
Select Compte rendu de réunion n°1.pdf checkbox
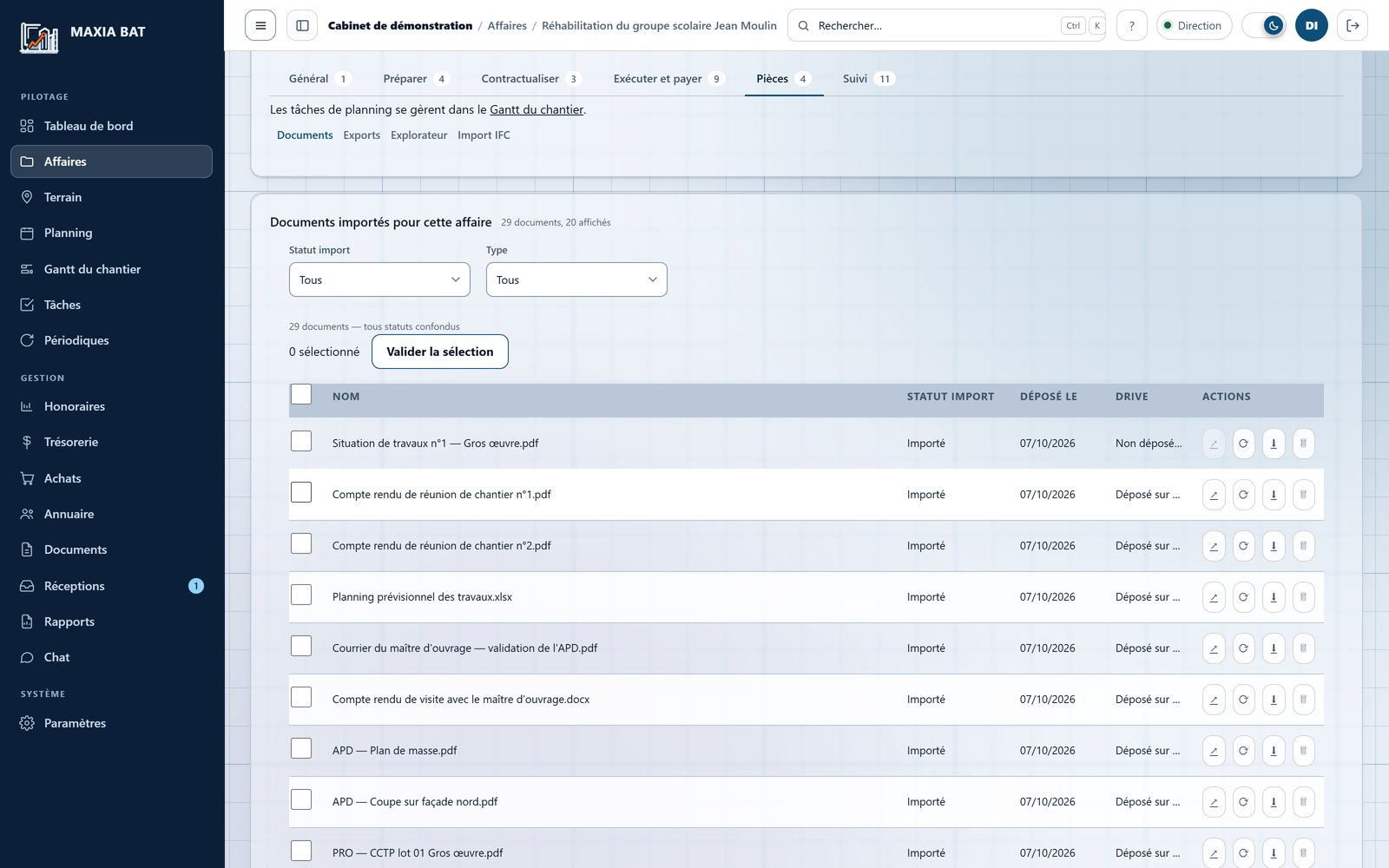click(x=301, y=492)
